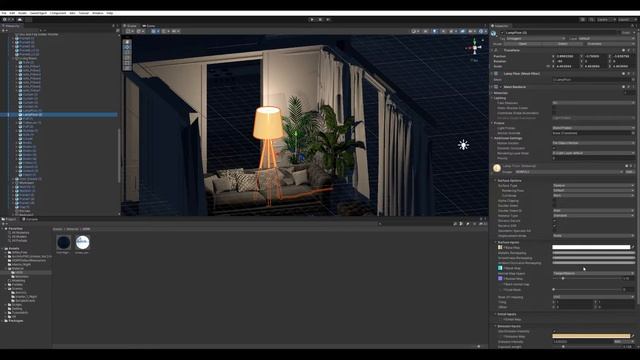This screenshot has height=360, width=640.
Task: Click the white Base Map color swatch
Action: [x=591, y=247]
